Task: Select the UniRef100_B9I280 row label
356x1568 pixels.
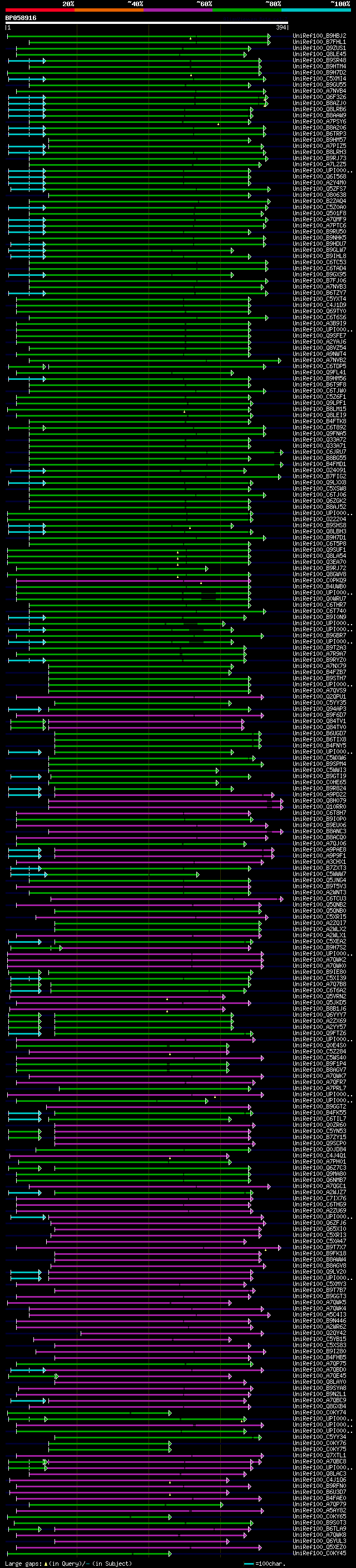Action: point(319,1351)
